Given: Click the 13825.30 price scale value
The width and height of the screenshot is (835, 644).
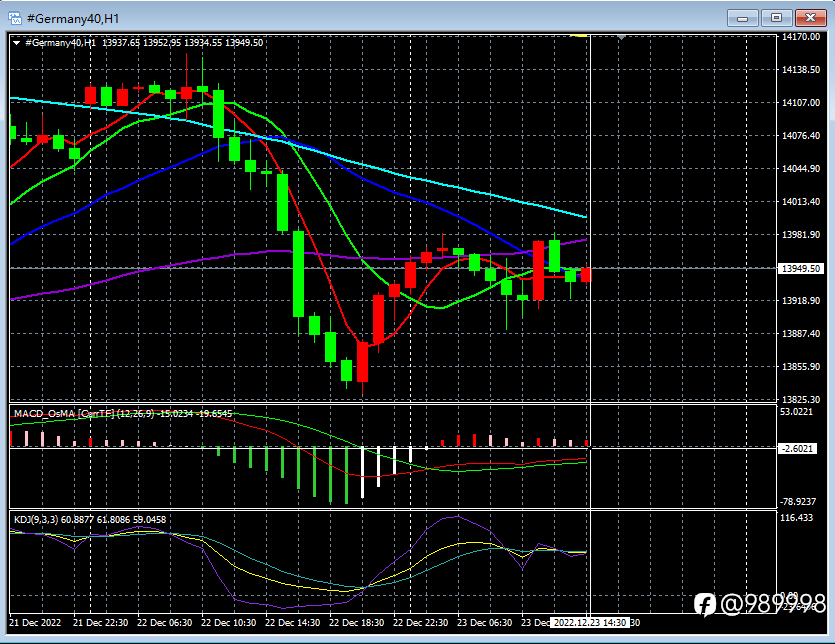Looking at the screenshot, I should click(x=800, y=399).
